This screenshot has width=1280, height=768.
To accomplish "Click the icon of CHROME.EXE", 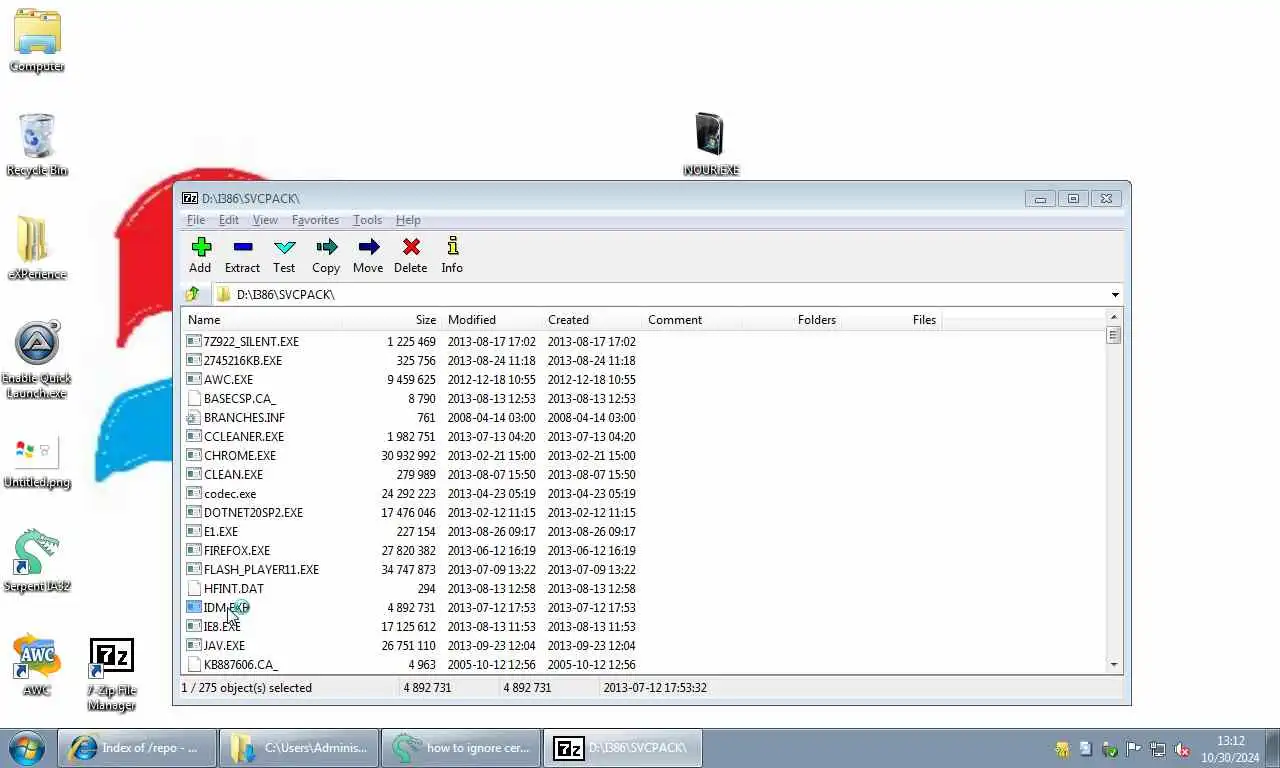I will tap(194, 455).
